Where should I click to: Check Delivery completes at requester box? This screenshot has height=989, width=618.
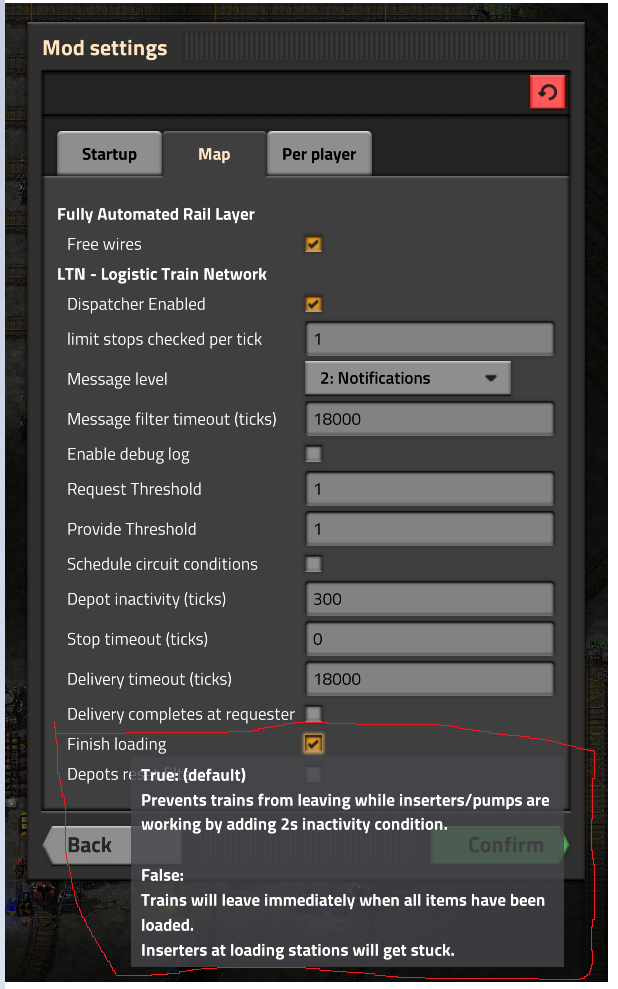313,713
